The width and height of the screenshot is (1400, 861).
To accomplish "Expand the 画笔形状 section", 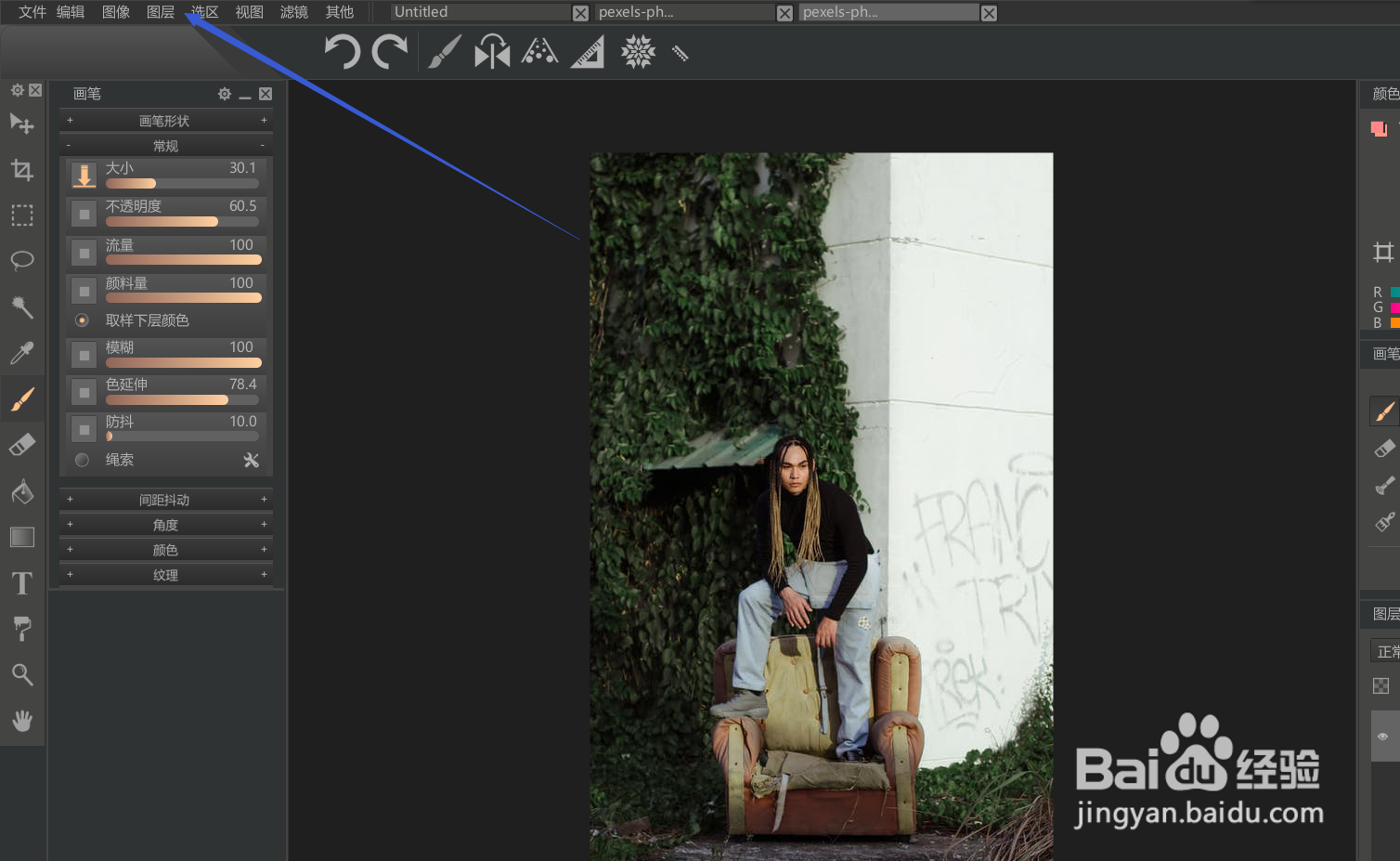I will click(x=166, y=121).
